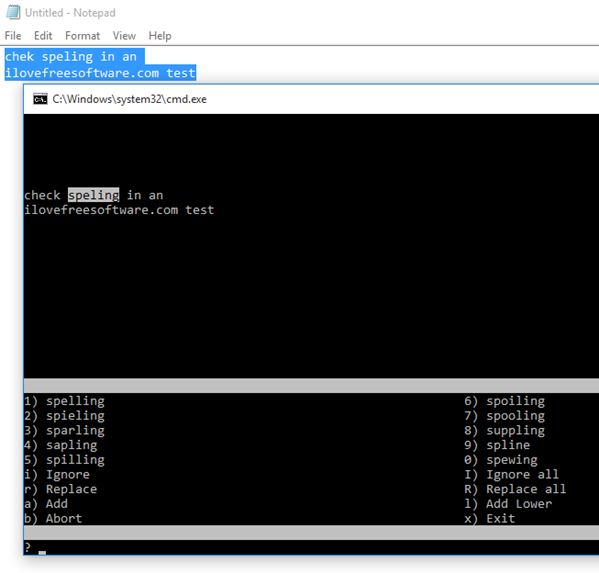The width and height of the screenshot is (599, 573).
Task: Click 'ilovefreesoftware.com test' line in cmd window
Action: (x=119, y=210)
